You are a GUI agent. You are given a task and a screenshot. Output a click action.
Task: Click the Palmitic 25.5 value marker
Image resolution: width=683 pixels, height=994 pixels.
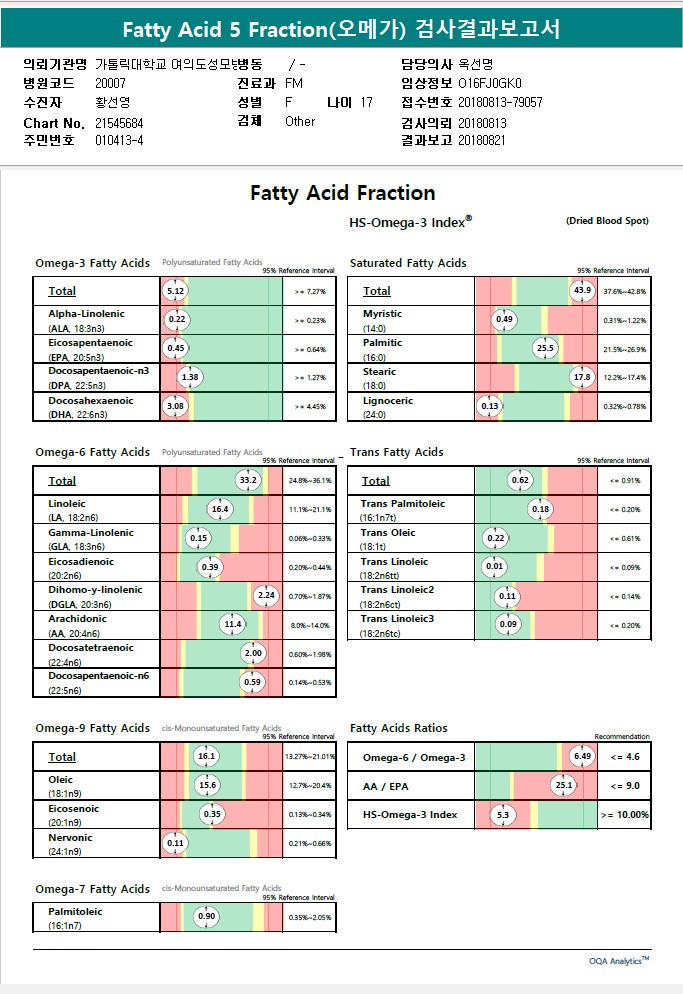click(545, 348)
